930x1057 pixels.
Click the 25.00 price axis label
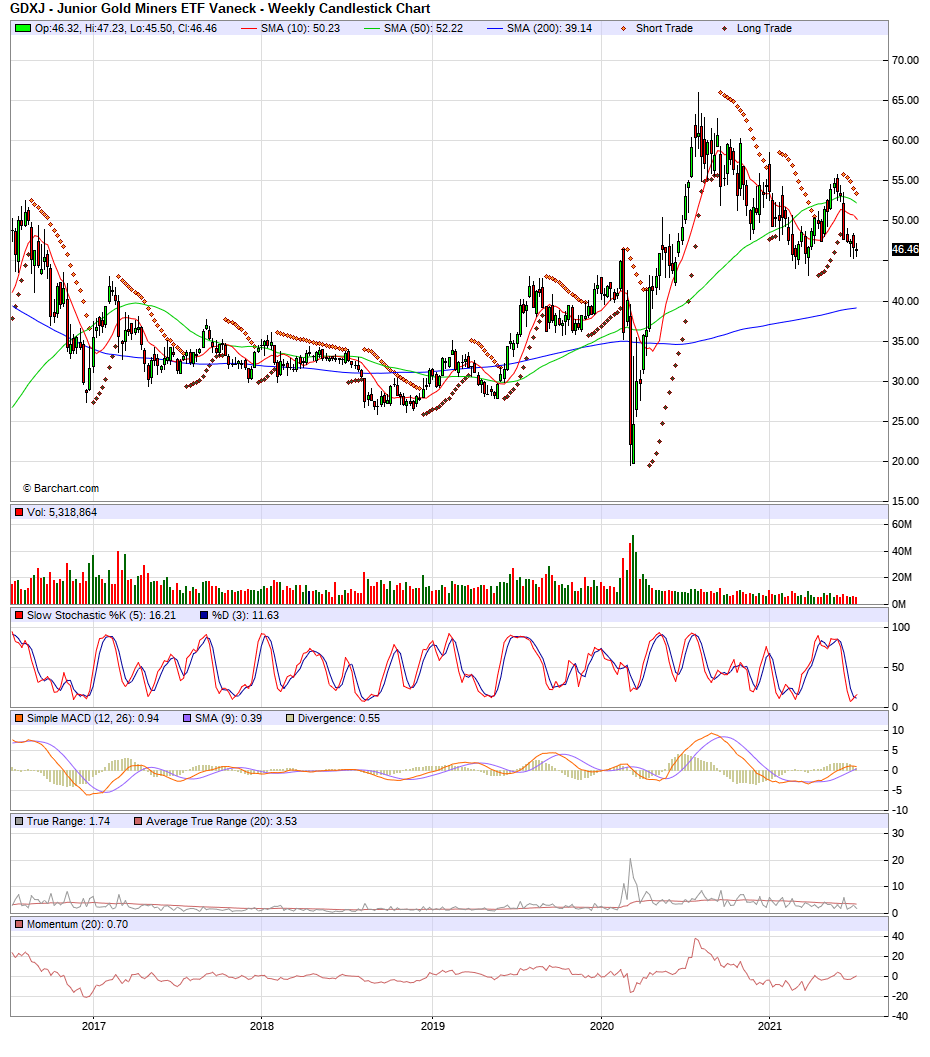pyautogui.click(x=905, y=421)
